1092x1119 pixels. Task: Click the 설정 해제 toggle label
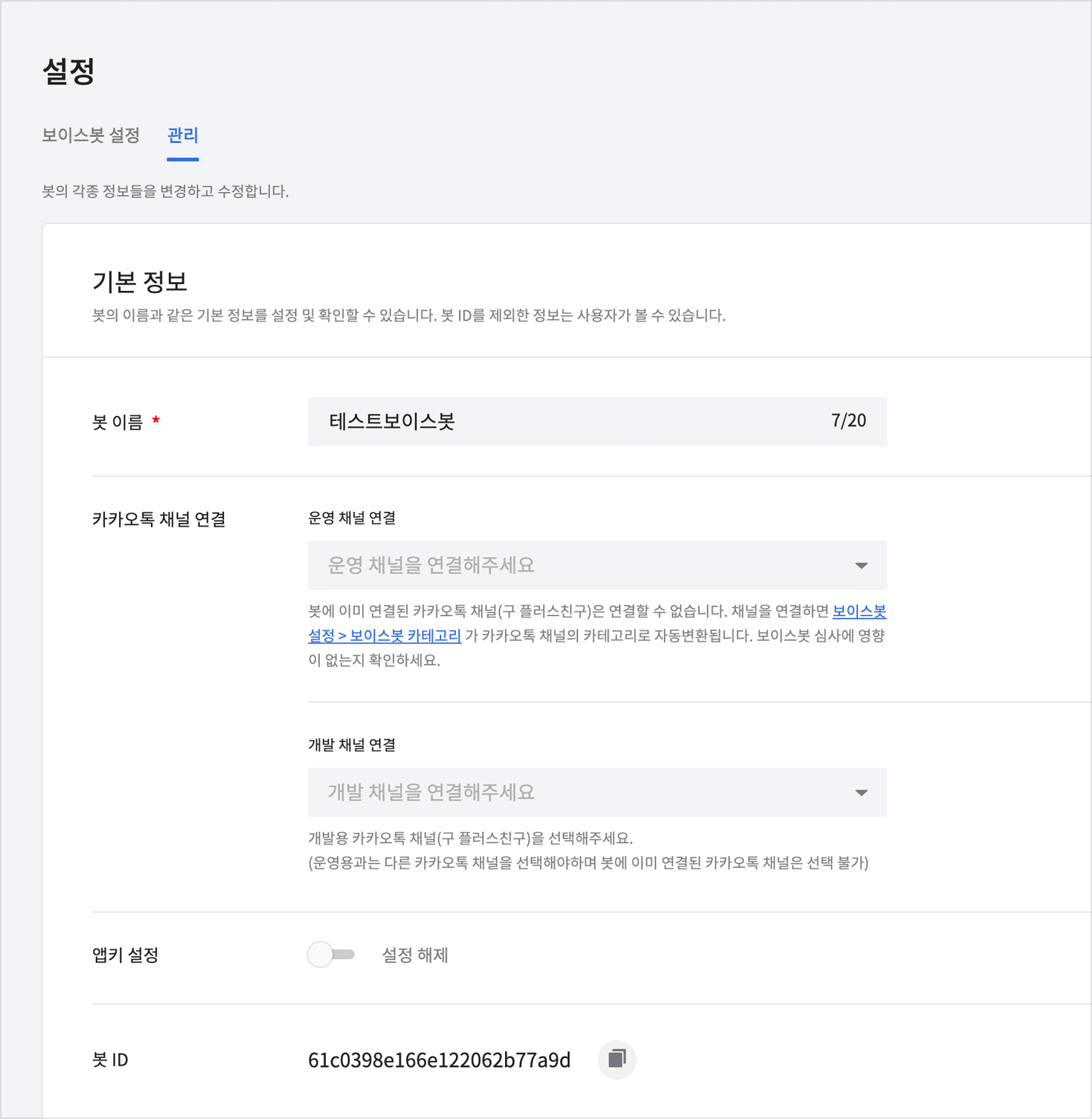415,955
